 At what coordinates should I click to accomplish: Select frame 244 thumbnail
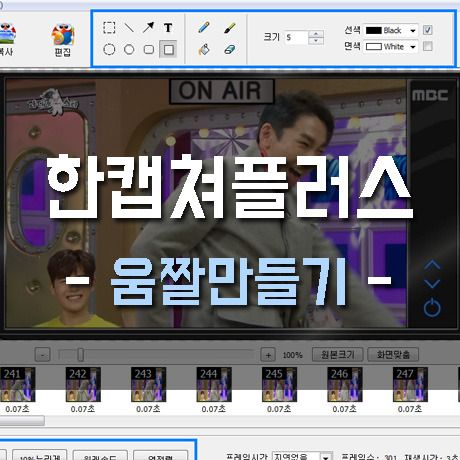[x=214, y=384]
